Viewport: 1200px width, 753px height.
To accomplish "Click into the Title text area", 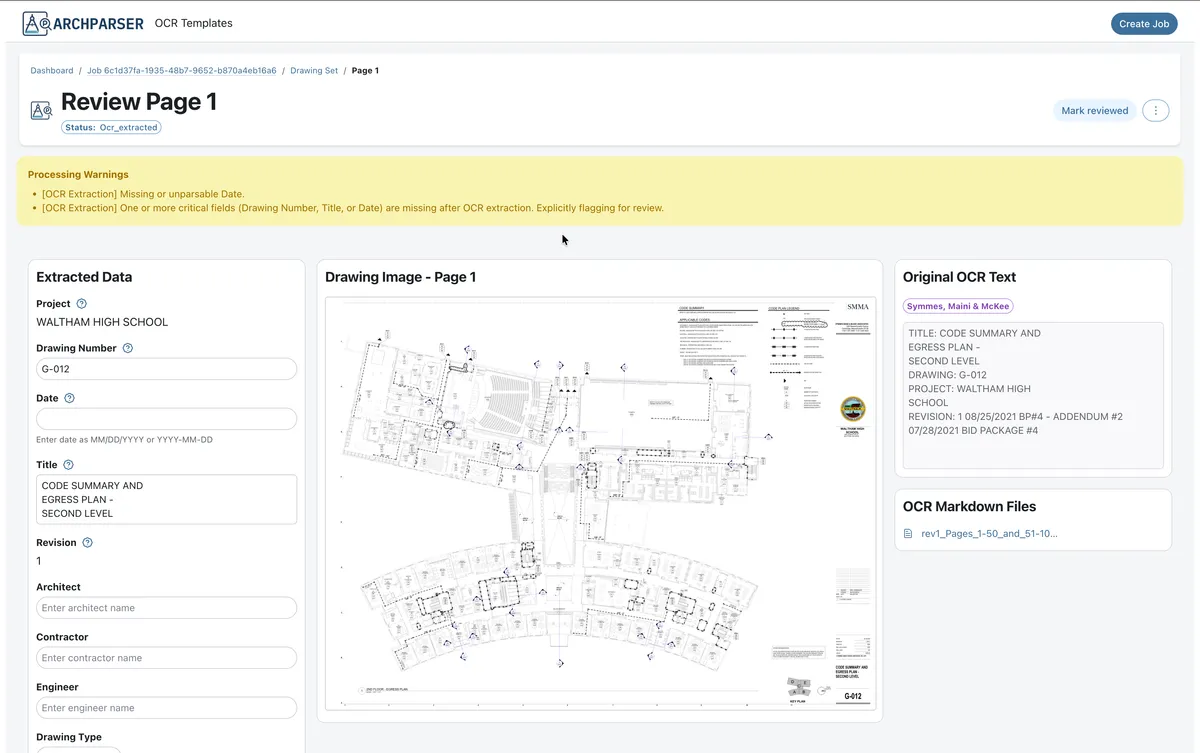I will [166, 499].
